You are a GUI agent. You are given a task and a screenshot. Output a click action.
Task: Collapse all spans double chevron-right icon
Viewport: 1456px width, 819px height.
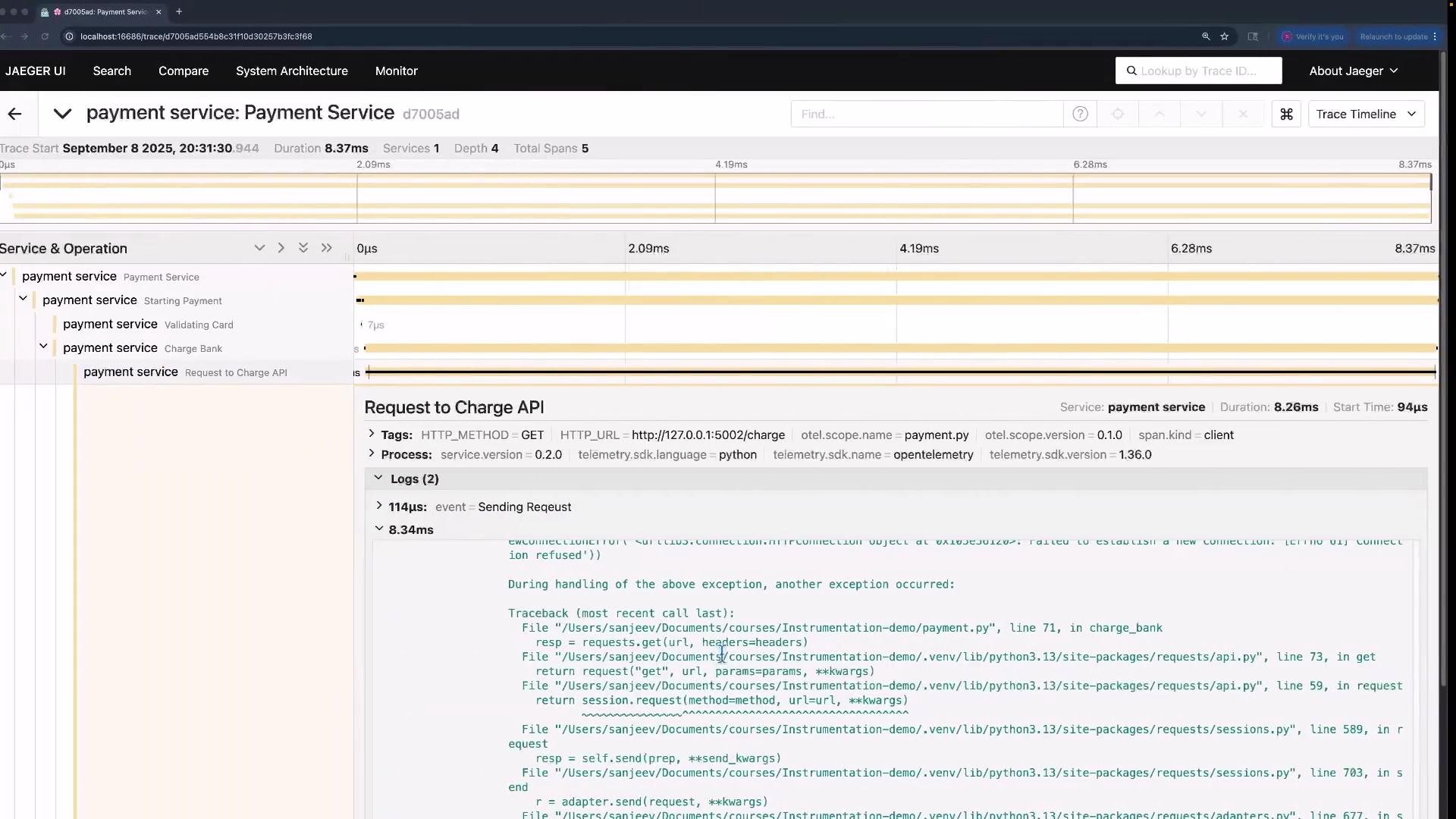point(326,248)
